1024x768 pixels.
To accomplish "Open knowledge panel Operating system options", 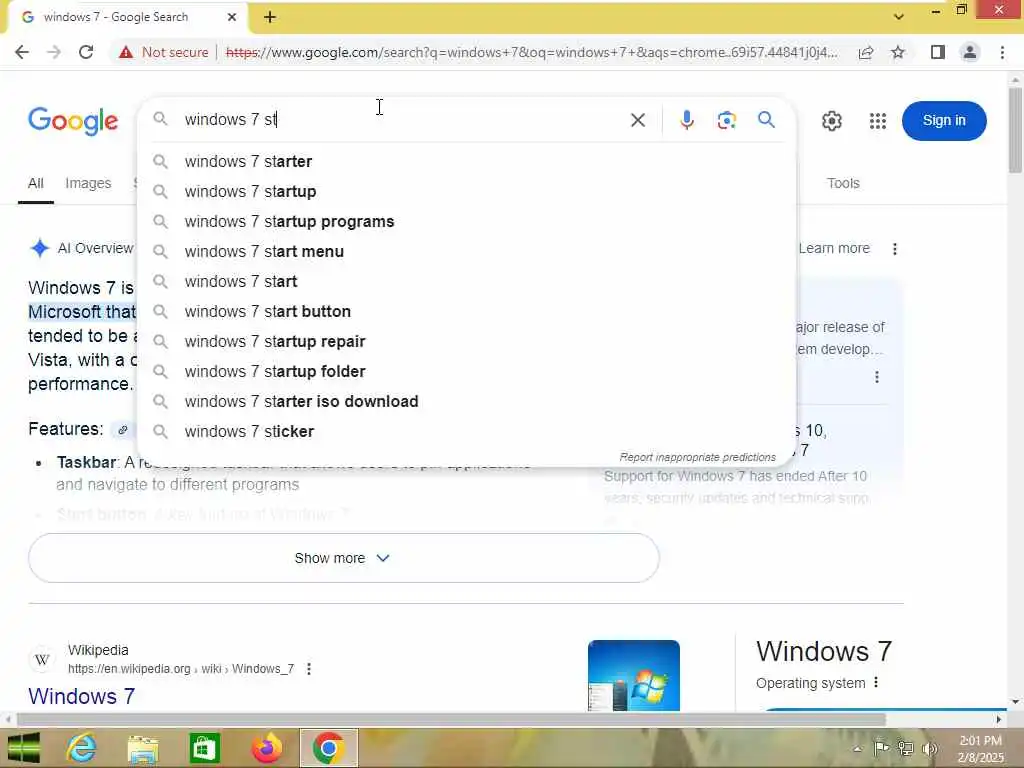I will pos(876,682).
